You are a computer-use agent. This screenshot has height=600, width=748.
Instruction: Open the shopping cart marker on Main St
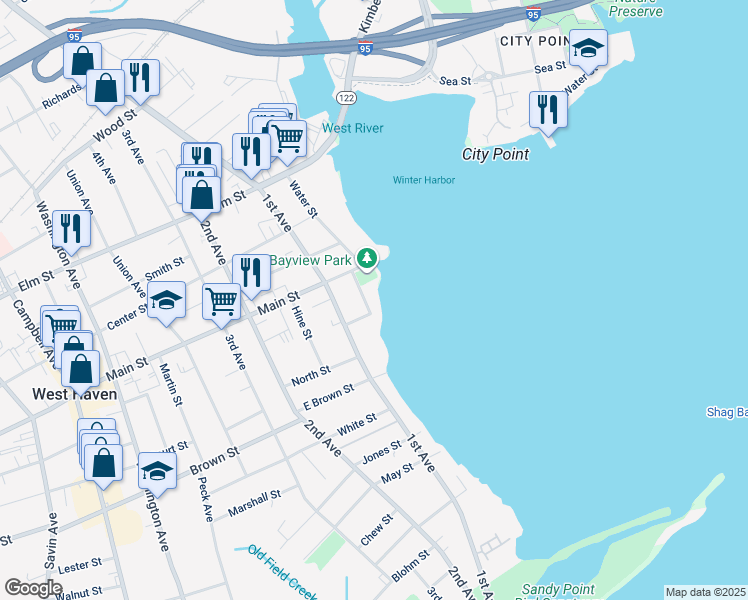[221, 300]
